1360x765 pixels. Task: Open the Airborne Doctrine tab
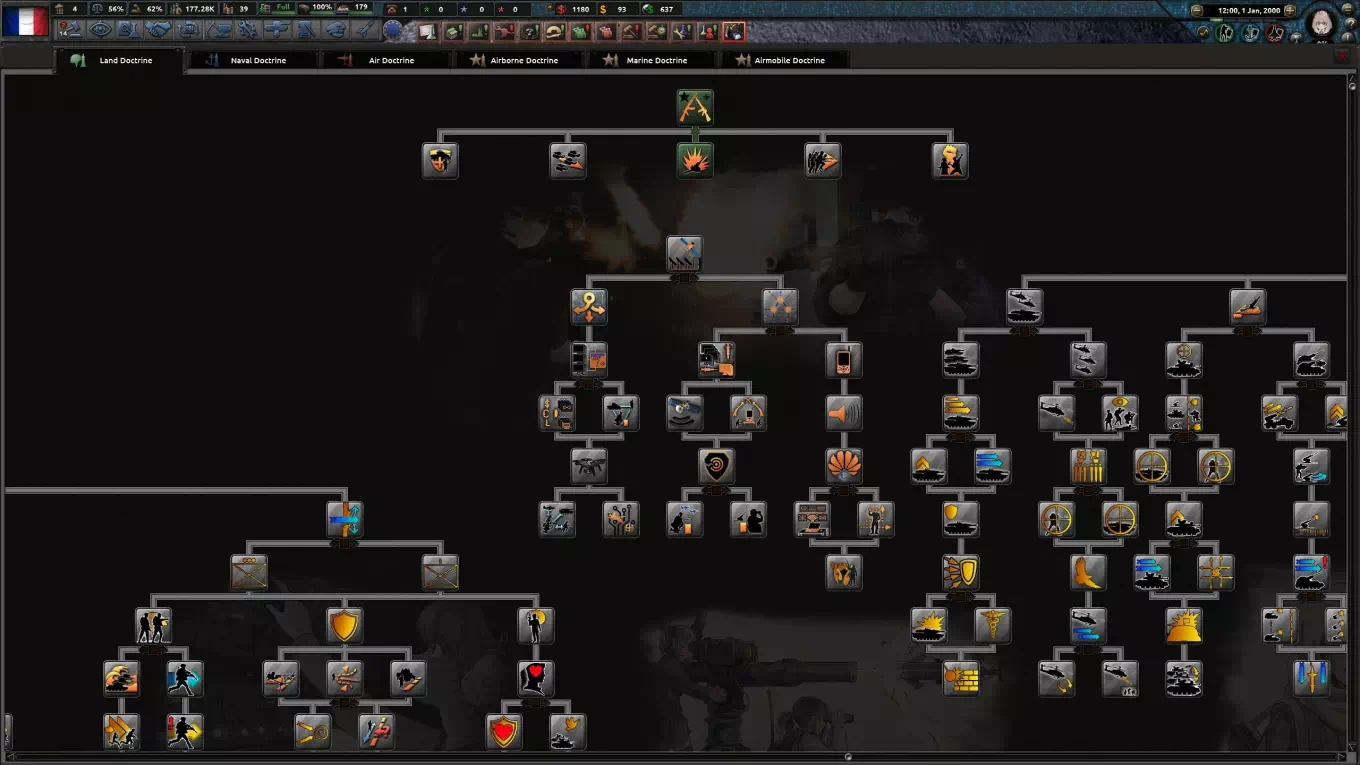(x=519, y=61)
